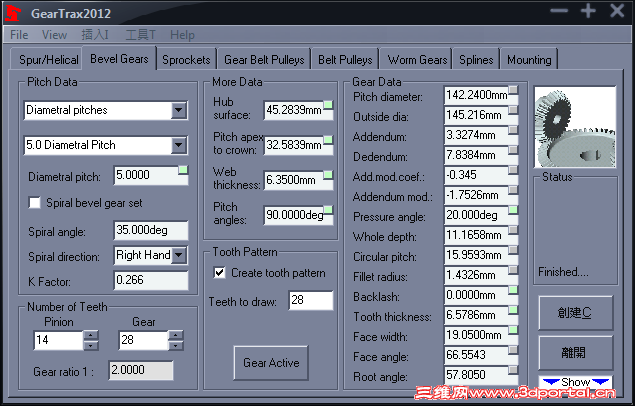Open the Diametral pitches dropdown
Image resolution: width=635 pixels, height=406 pixels.
point(179,110)
